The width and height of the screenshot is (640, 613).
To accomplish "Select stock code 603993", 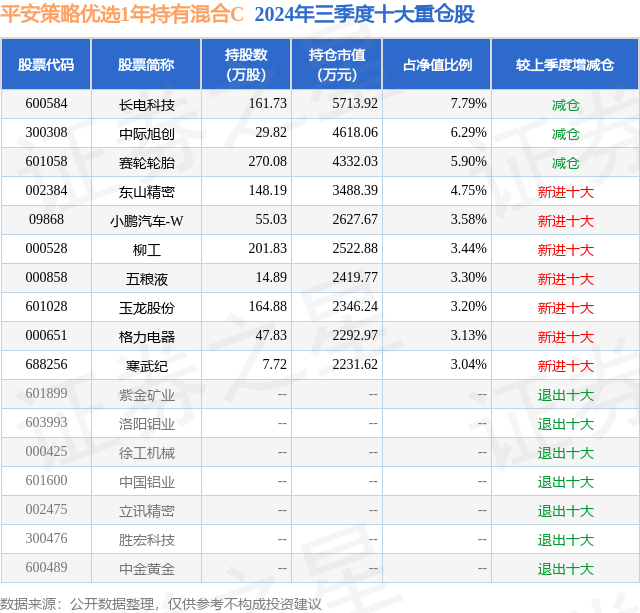I will (46, 422).
